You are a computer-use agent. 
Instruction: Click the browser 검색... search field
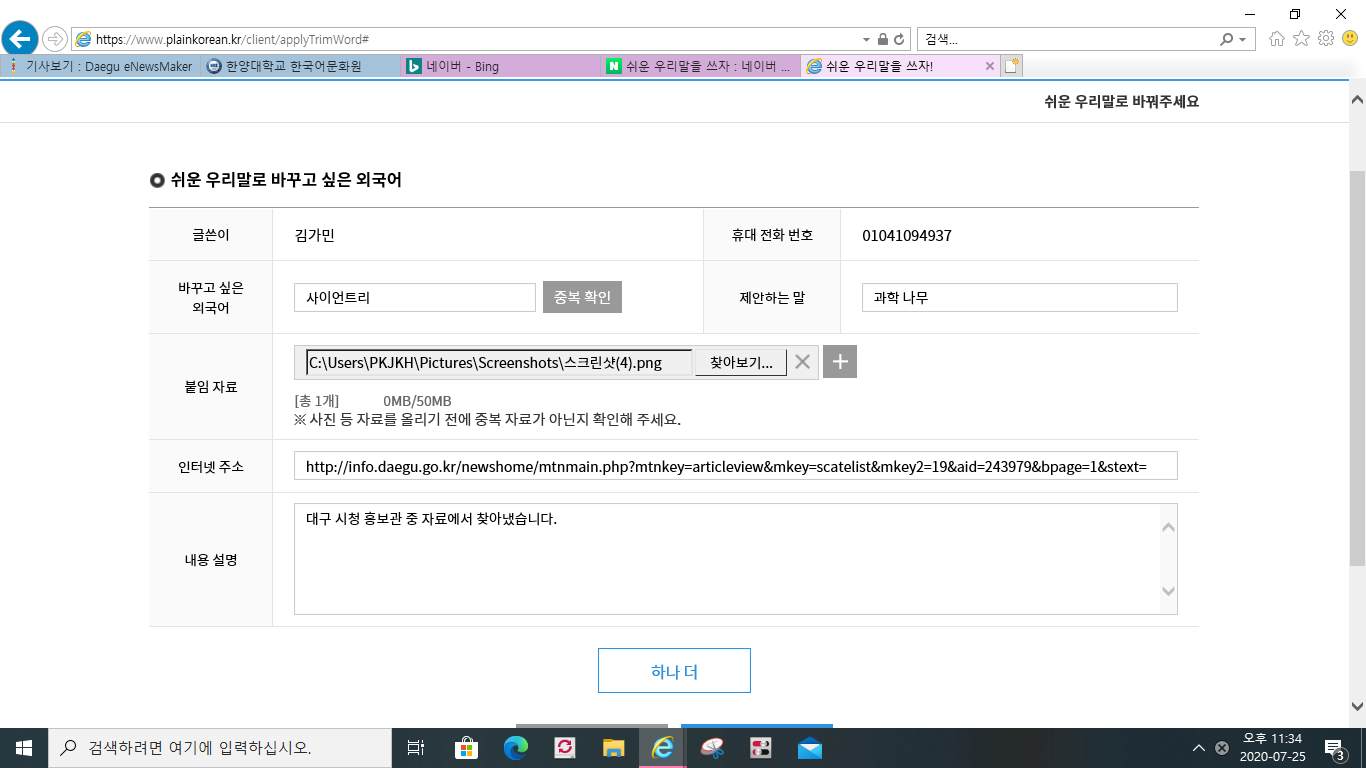tap(1068, 39)
